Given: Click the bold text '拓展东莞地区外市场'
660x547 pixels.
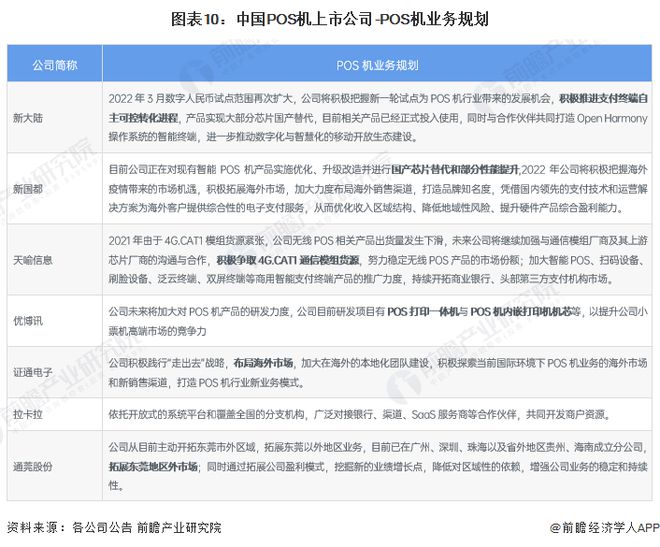Looking at the screenshot, I should pos(153,466).
